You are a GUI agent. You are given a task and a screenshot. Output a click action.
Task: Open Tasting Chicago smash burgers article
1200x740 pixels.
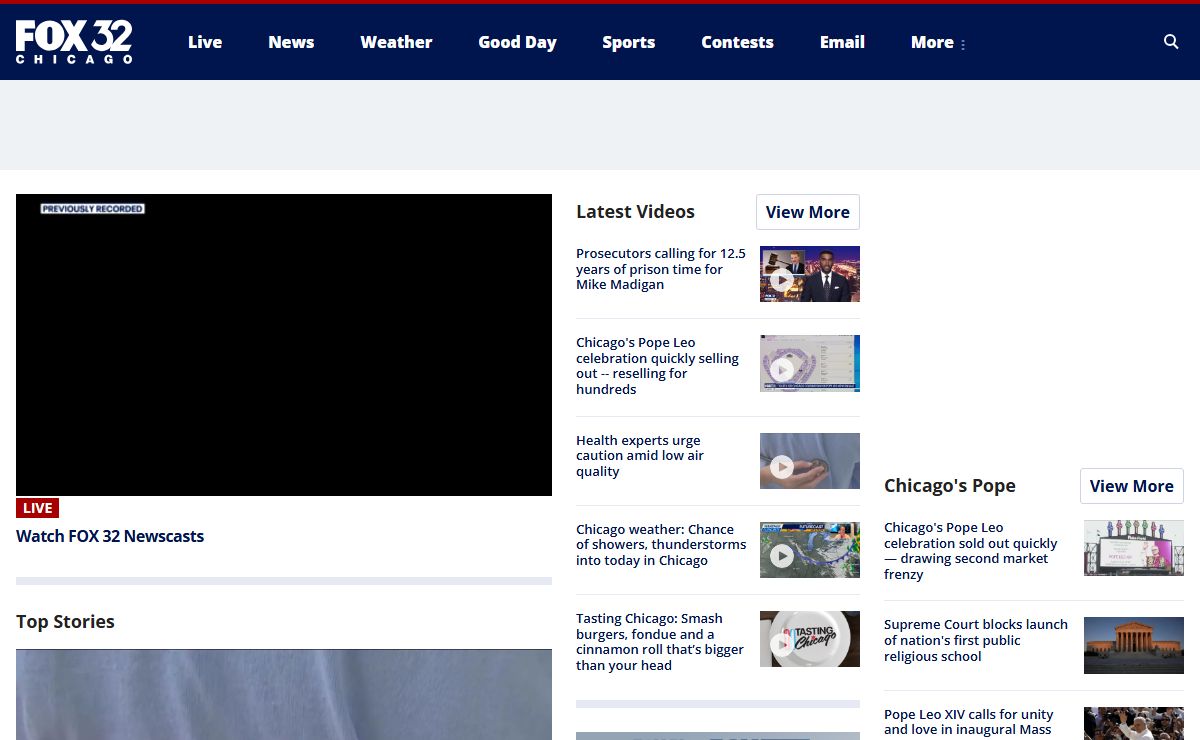pos(660,642)
